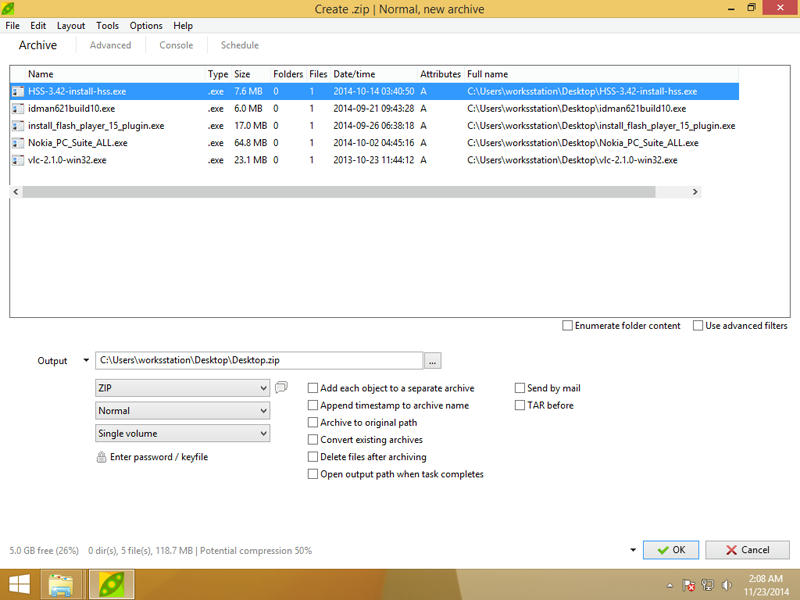Click file icon next to vlc-2.1.0-win32.exe

pyautogui.click(x=18, y=160)
